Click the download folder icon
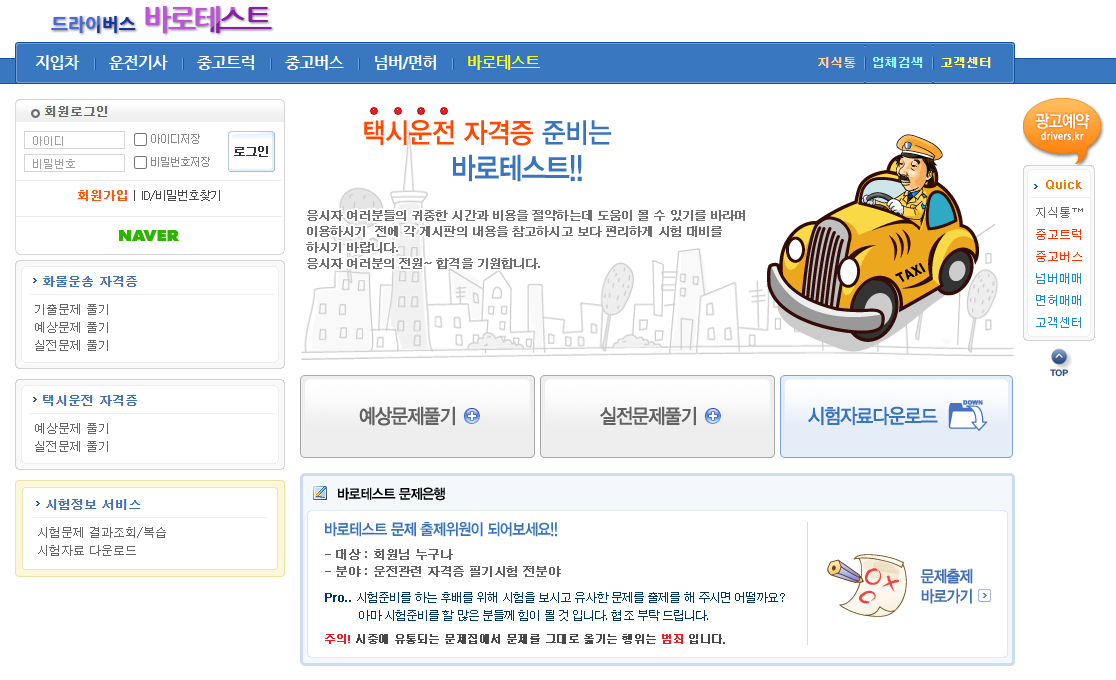 (x=967, y=414)
